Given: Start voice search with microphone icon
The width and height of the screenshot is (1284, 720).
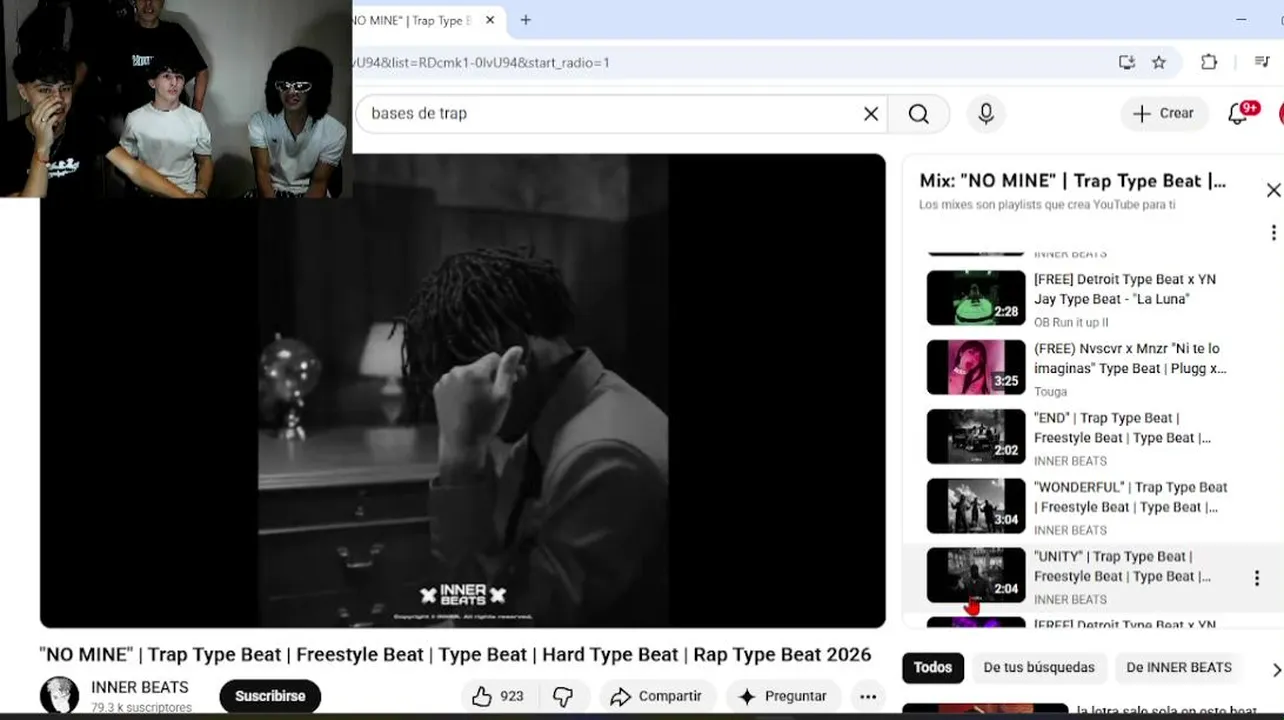Looking at the screenshot, I should pyautogui.click(x=986, y=114).
